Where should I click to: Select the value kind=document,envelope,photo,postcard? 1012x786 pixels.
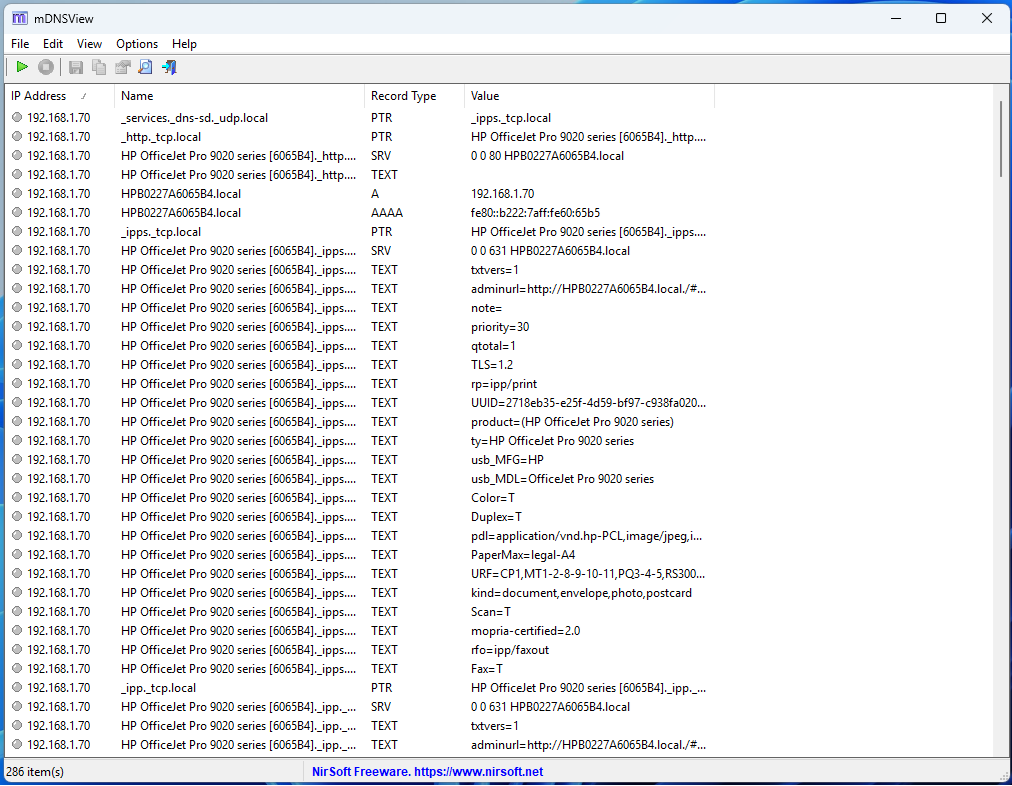click(581, 592)
